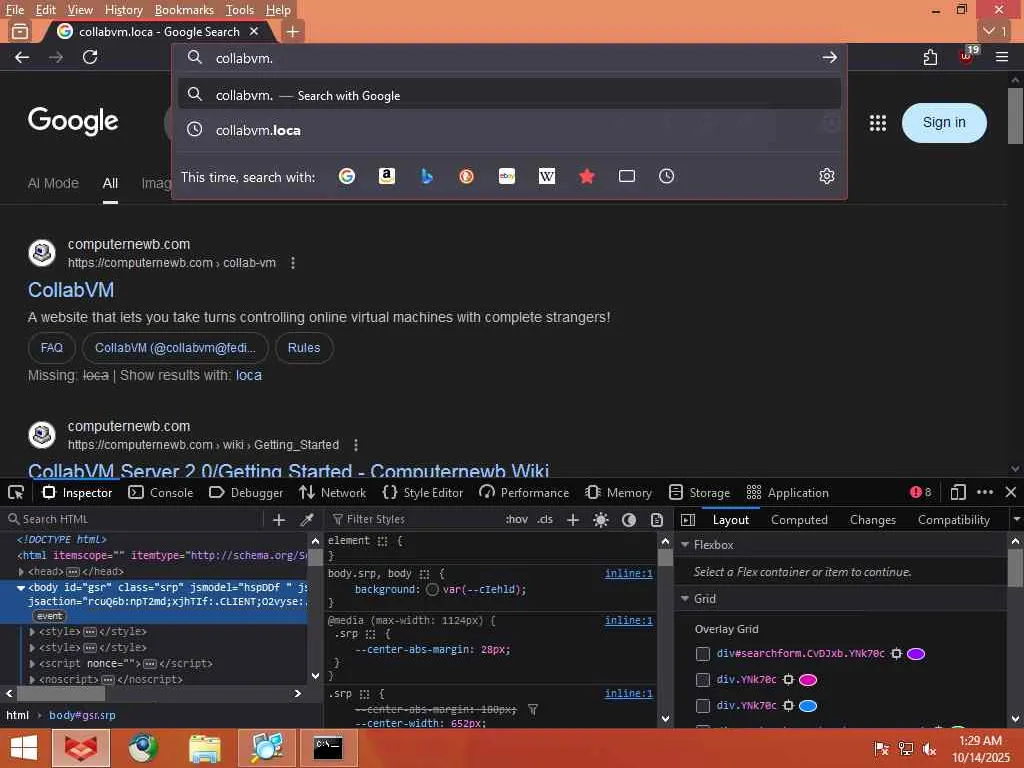The height and width of the screenshot is (768, 1024).
Task: Reload the current page
Action: tap(90, 57)
